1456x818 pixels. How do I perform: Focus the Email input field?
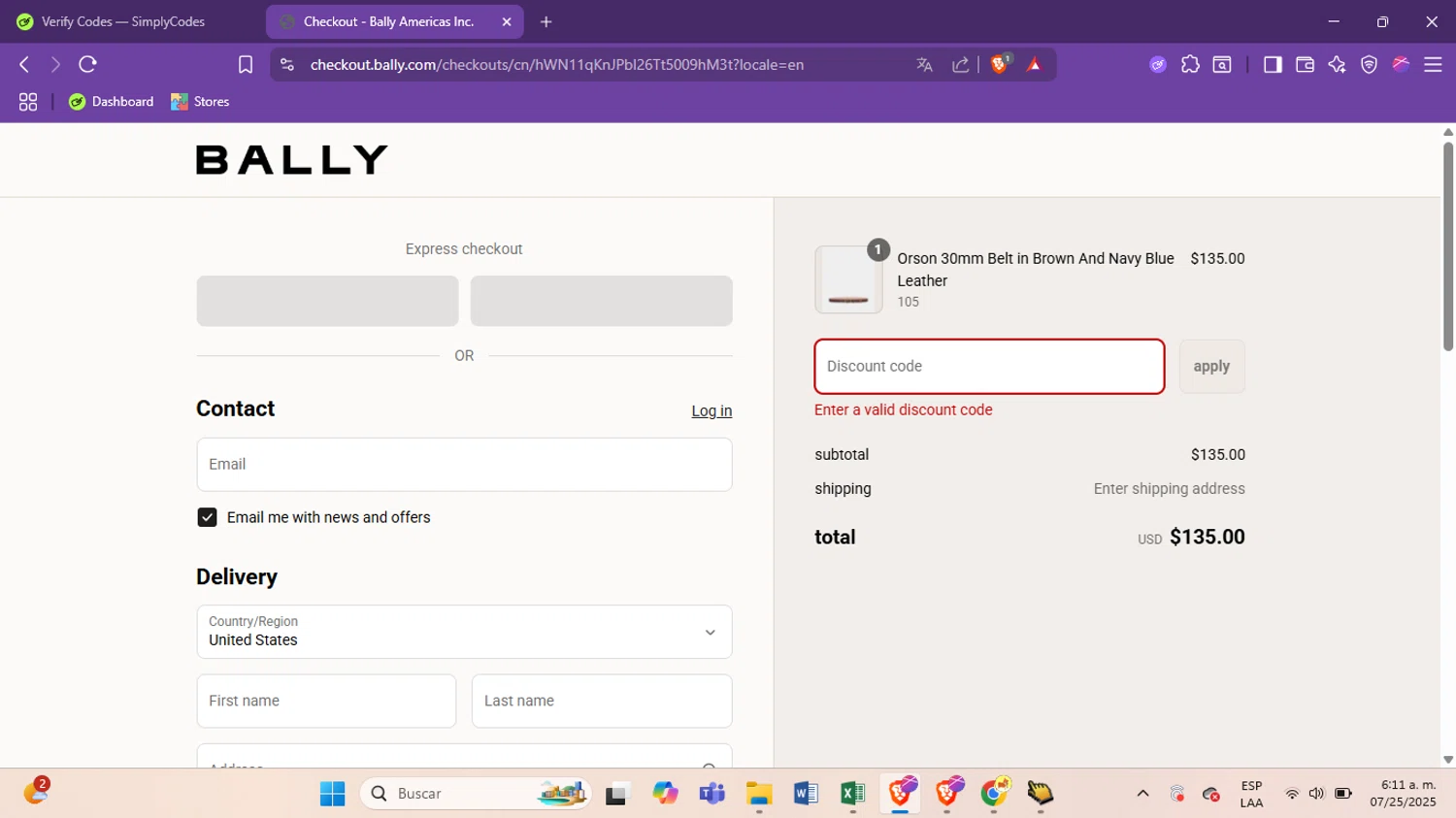click(464, 464)
